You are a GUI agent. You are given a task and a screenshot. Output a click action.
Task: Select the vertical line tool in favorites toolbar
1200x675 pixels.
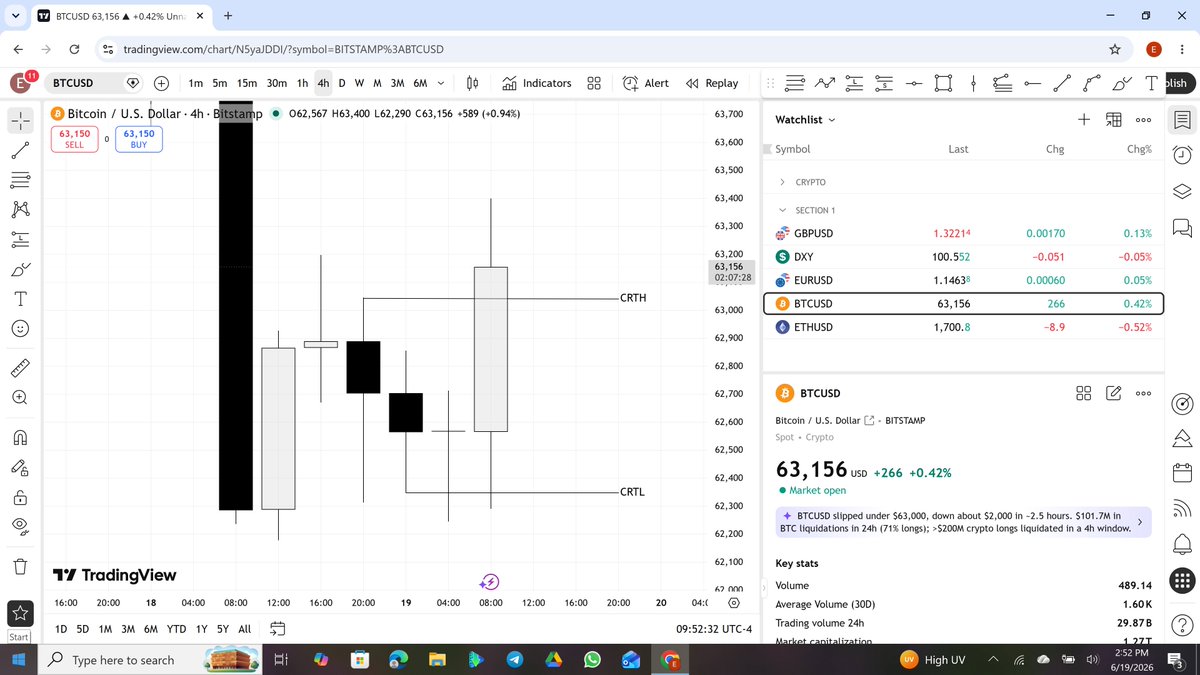[x=972, y=83]
